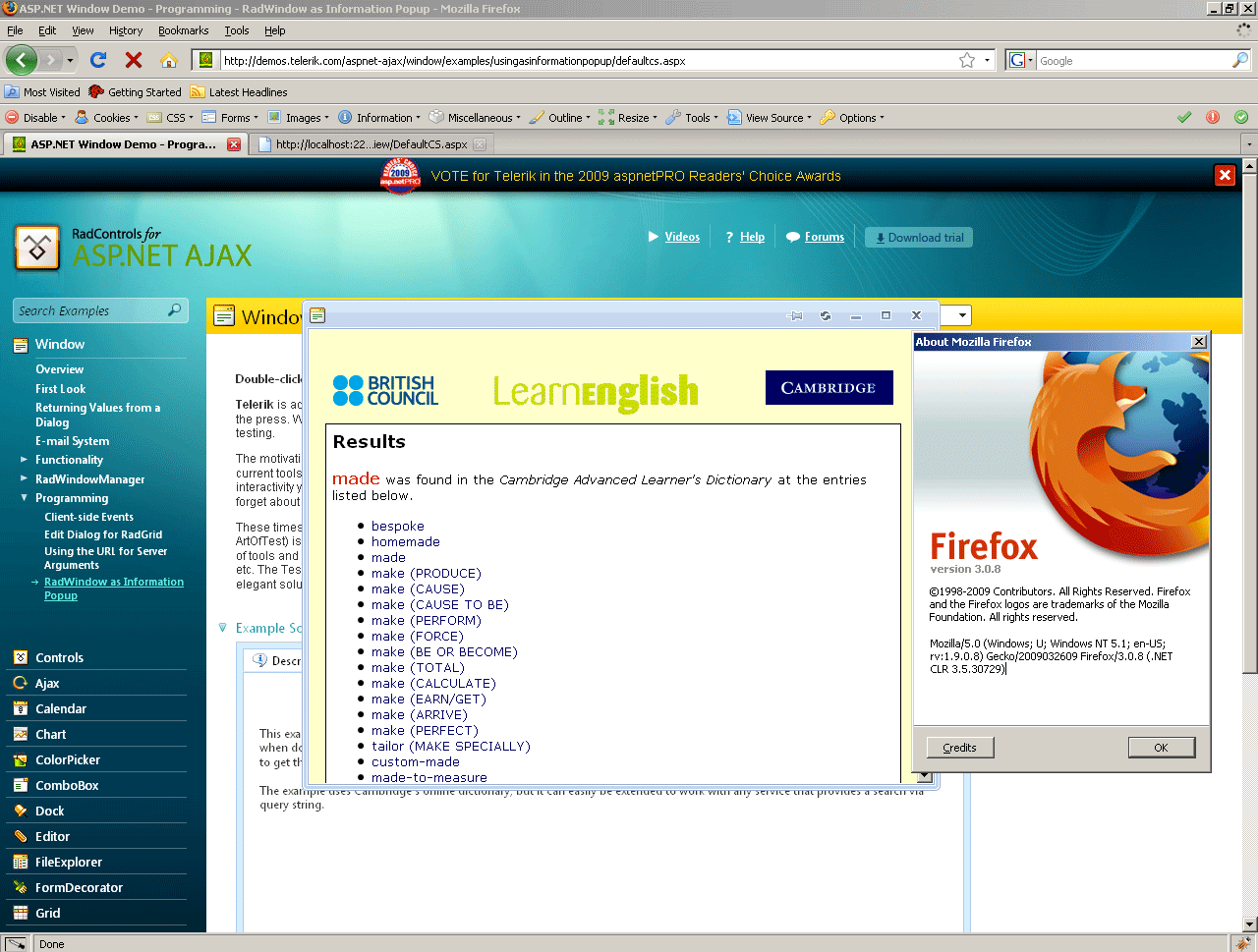Open the History menu
Screen dimensions: 1258x952
point(126,30)
